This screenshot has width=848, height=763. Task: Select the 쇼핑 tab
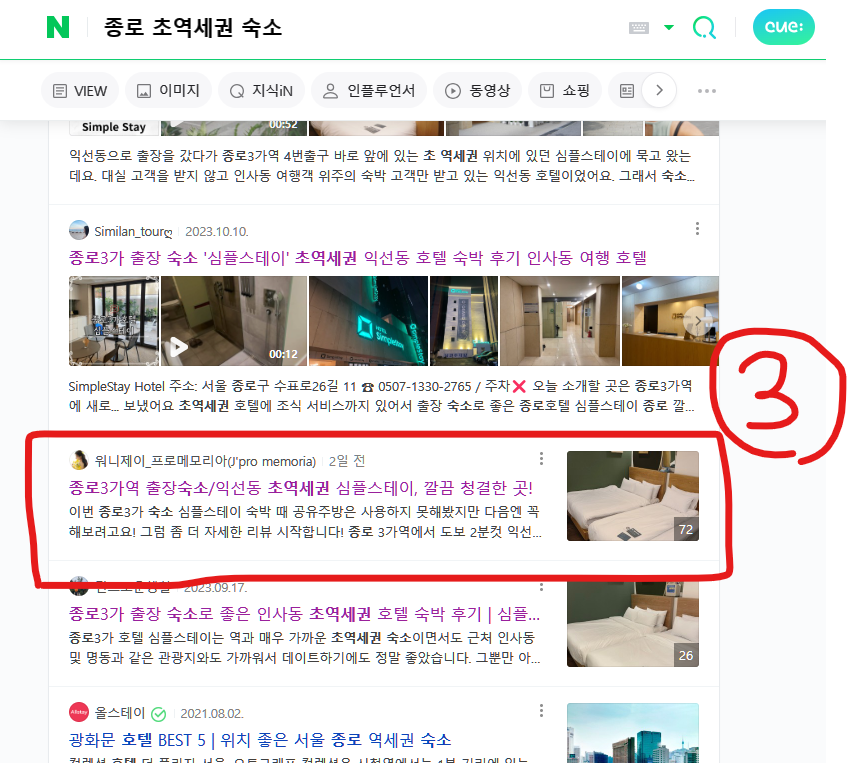[x=565, y=90]
